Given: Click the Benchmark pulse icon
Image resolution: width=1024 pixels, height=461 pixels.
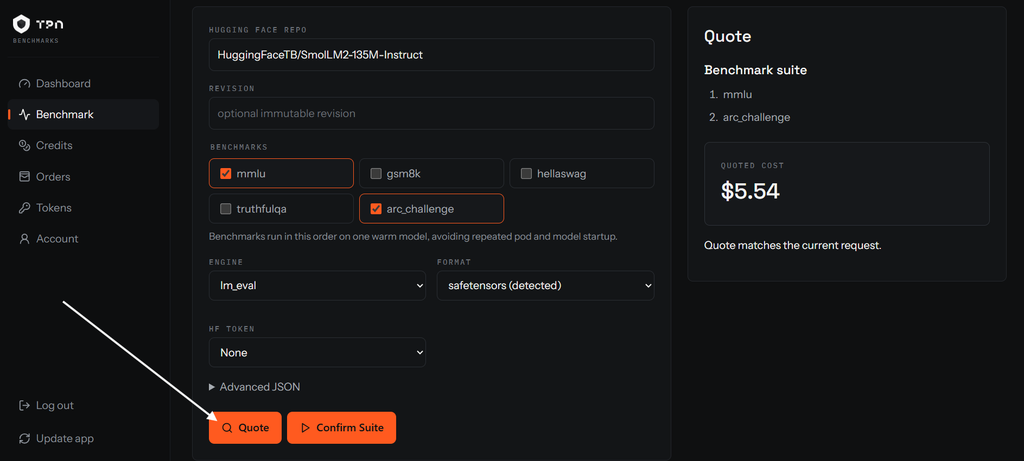Looking at the screenshot, I should [x=25, y=115].
